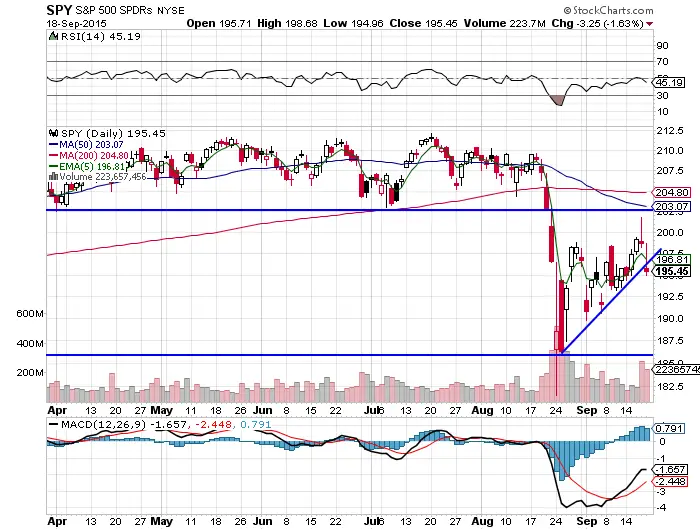This screenshot has width=700, height=530.
Task: Click the blue MA(50) line swatch
Action: coord(53,145)
